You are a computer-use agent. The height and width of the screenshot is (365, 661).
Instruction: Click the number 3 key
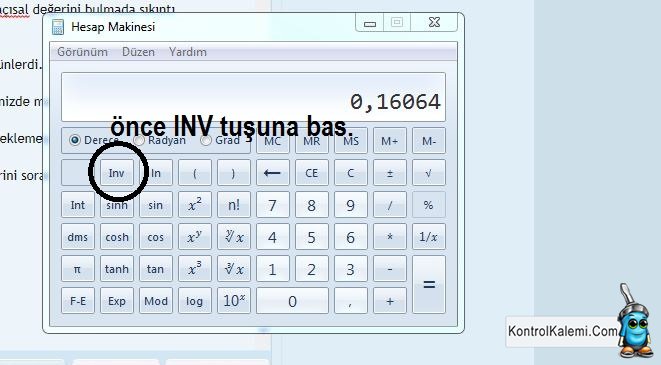coord(351,269)
